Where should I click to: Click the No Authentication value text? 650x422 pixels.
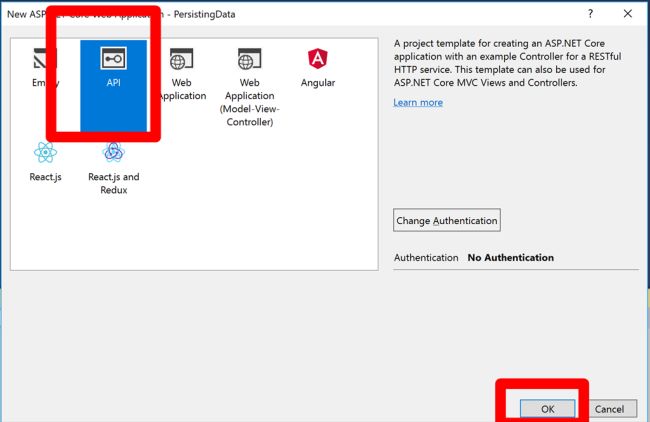click(511, 257)
